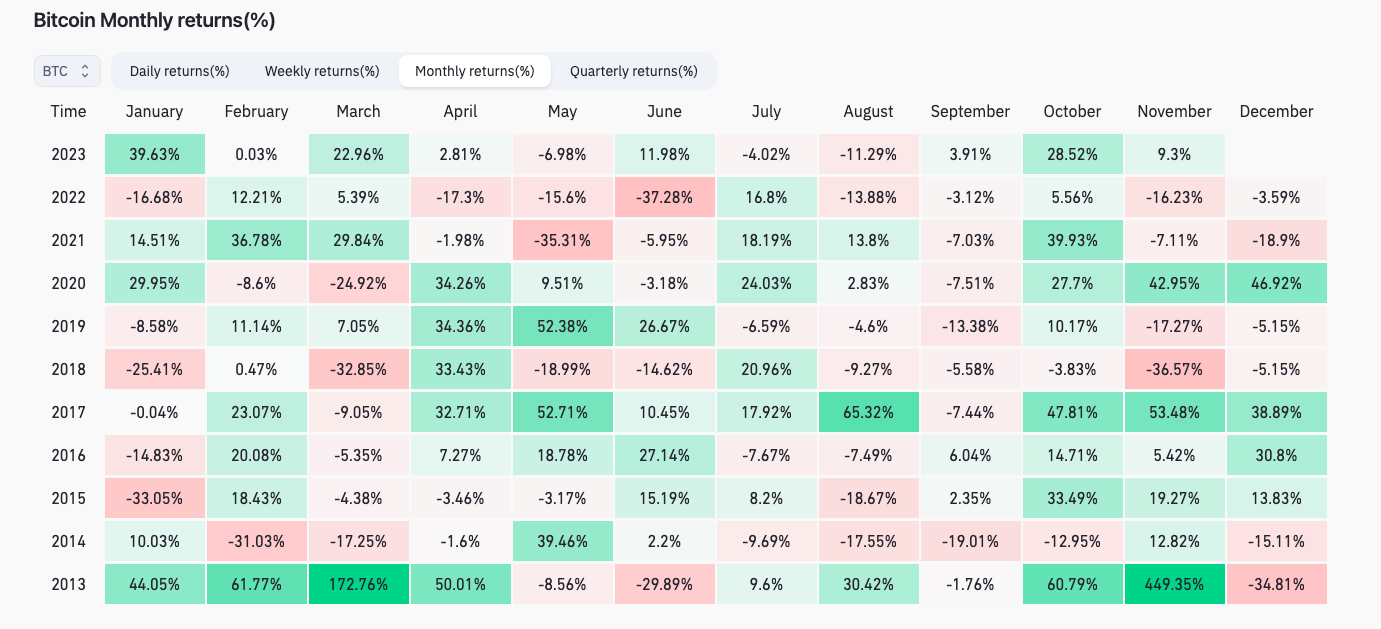This screenshot has width=1381, height=629.
Task: Open the BTC coin selector dropdown
Action: [67, 71]
